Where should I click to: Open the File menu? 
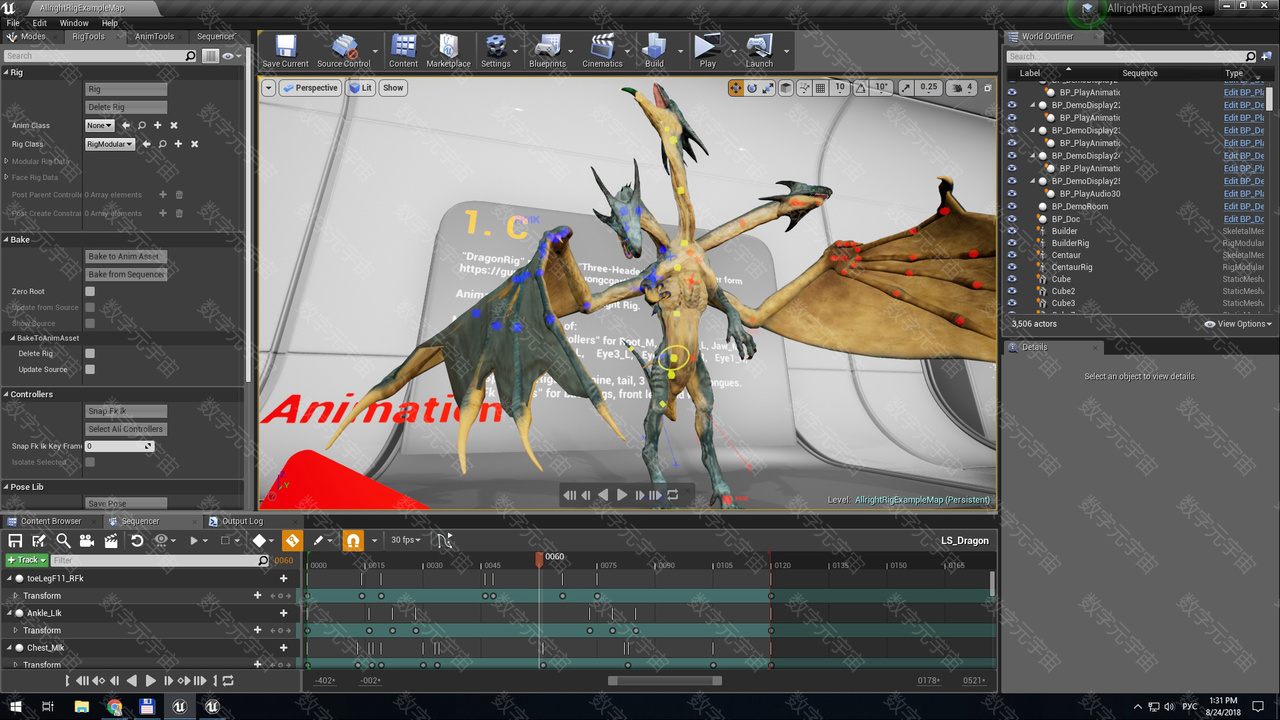13,22
